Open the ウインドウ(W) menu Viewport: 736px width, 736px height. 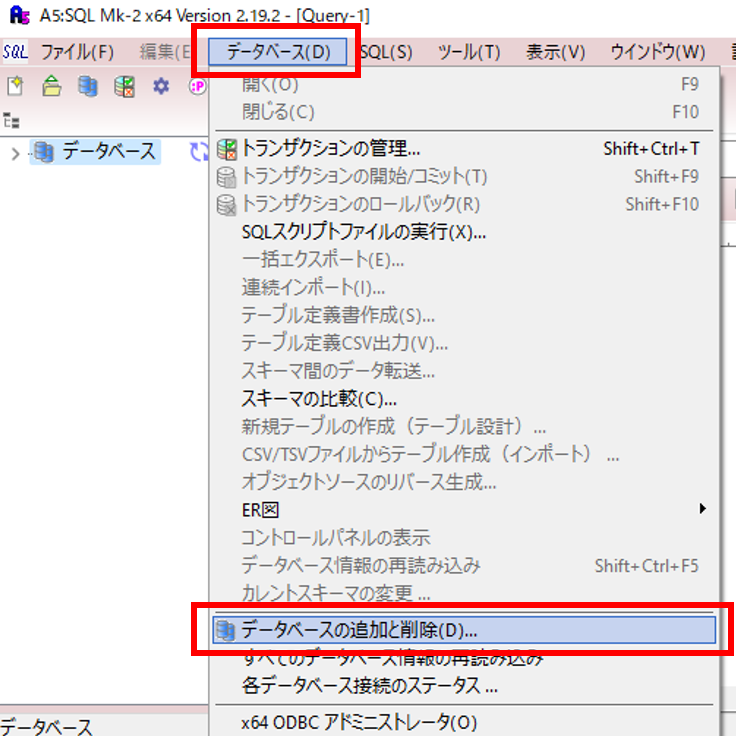click(x=658, y=52)
